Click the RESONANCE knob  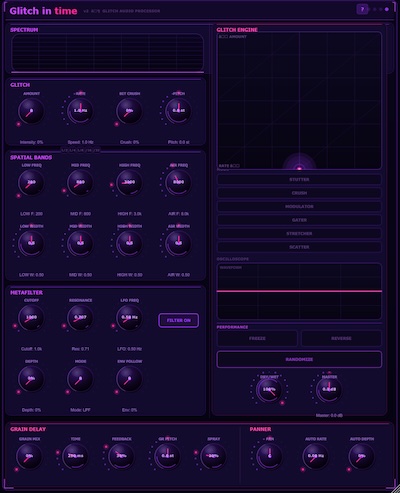click(80, 317)
